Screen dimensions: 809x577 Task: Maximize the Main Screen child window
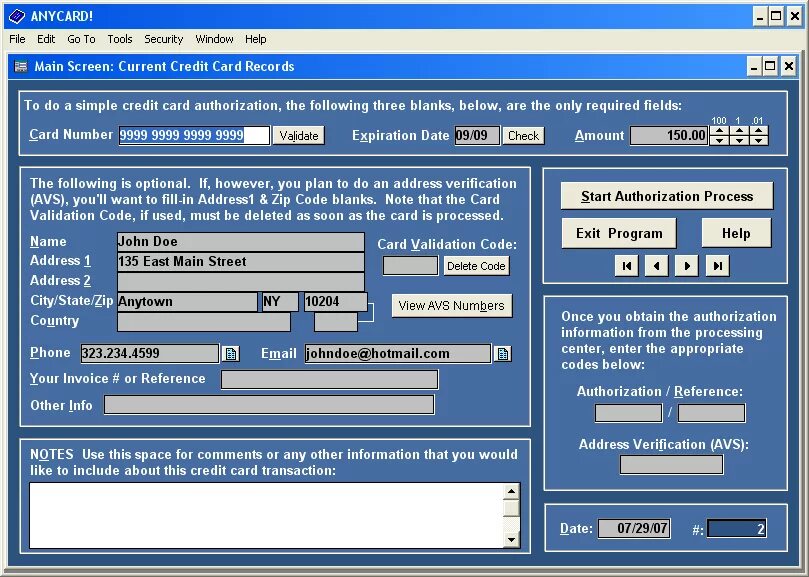pos(770,67)
